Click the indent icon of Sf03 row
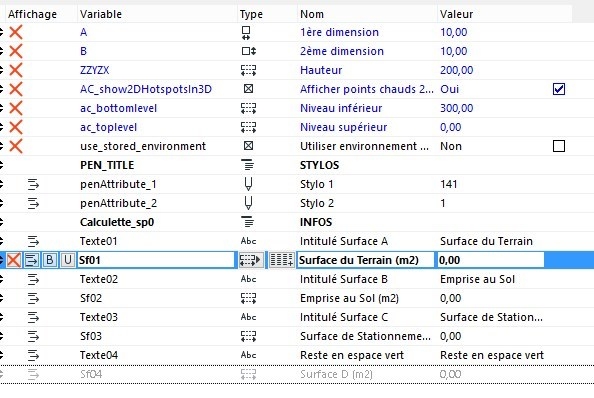 [x=33, y=336]
